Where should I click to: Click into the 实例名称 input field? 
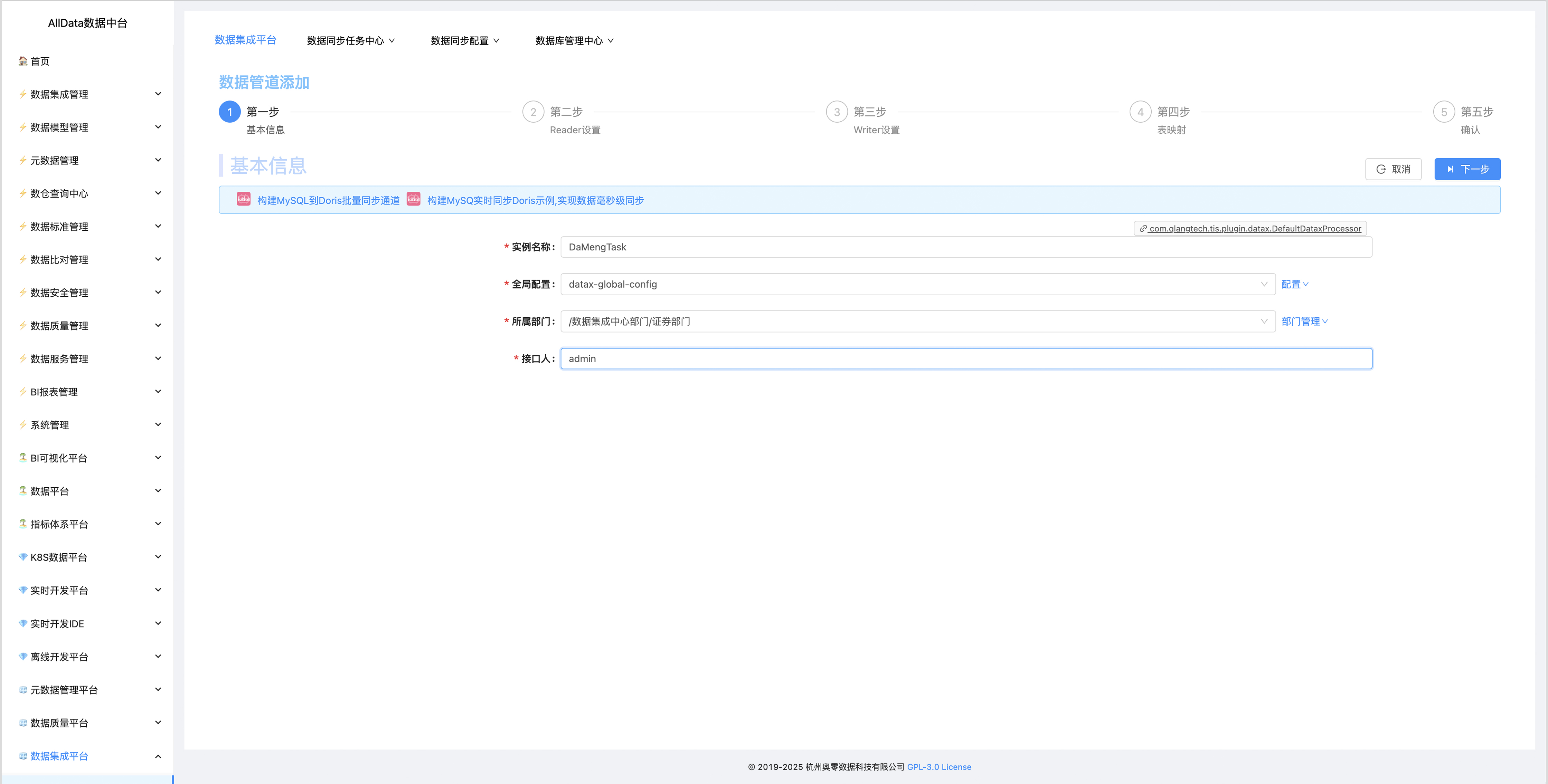coord(966,247)
